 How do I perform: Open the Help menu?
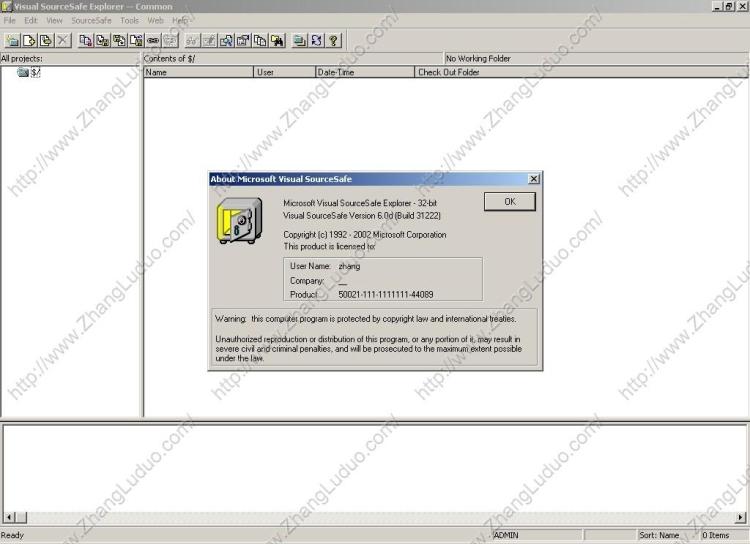coord(180,21)
